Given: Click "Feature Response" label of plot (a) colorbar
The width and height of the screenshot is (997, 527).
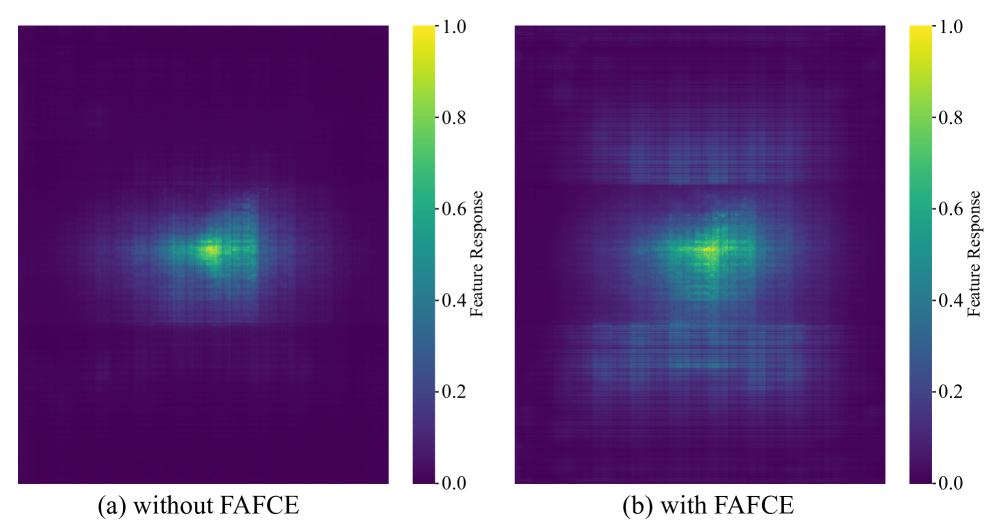Looking at the screenshot, I should (477, 254).
